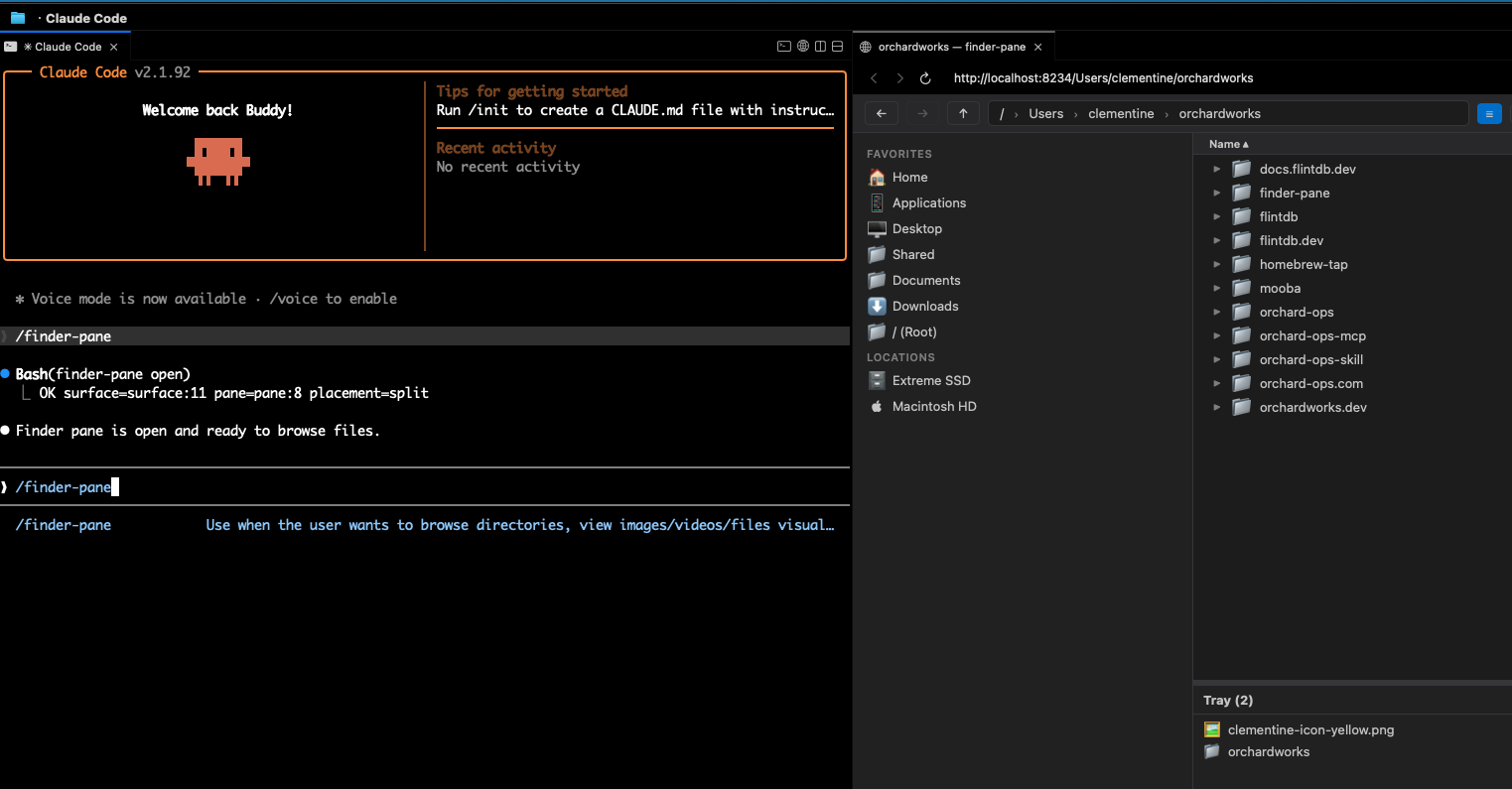Click Tray (2) header

(1228, 701)
